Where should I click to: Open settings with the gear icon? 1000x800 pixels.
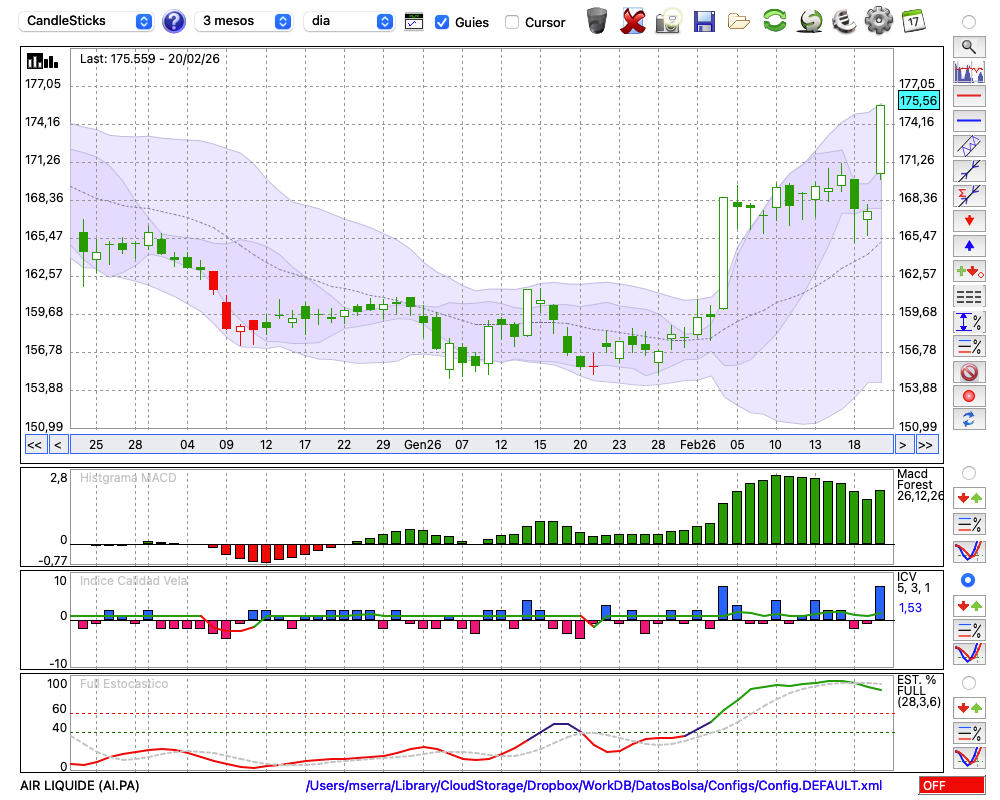tap(878, 21)
